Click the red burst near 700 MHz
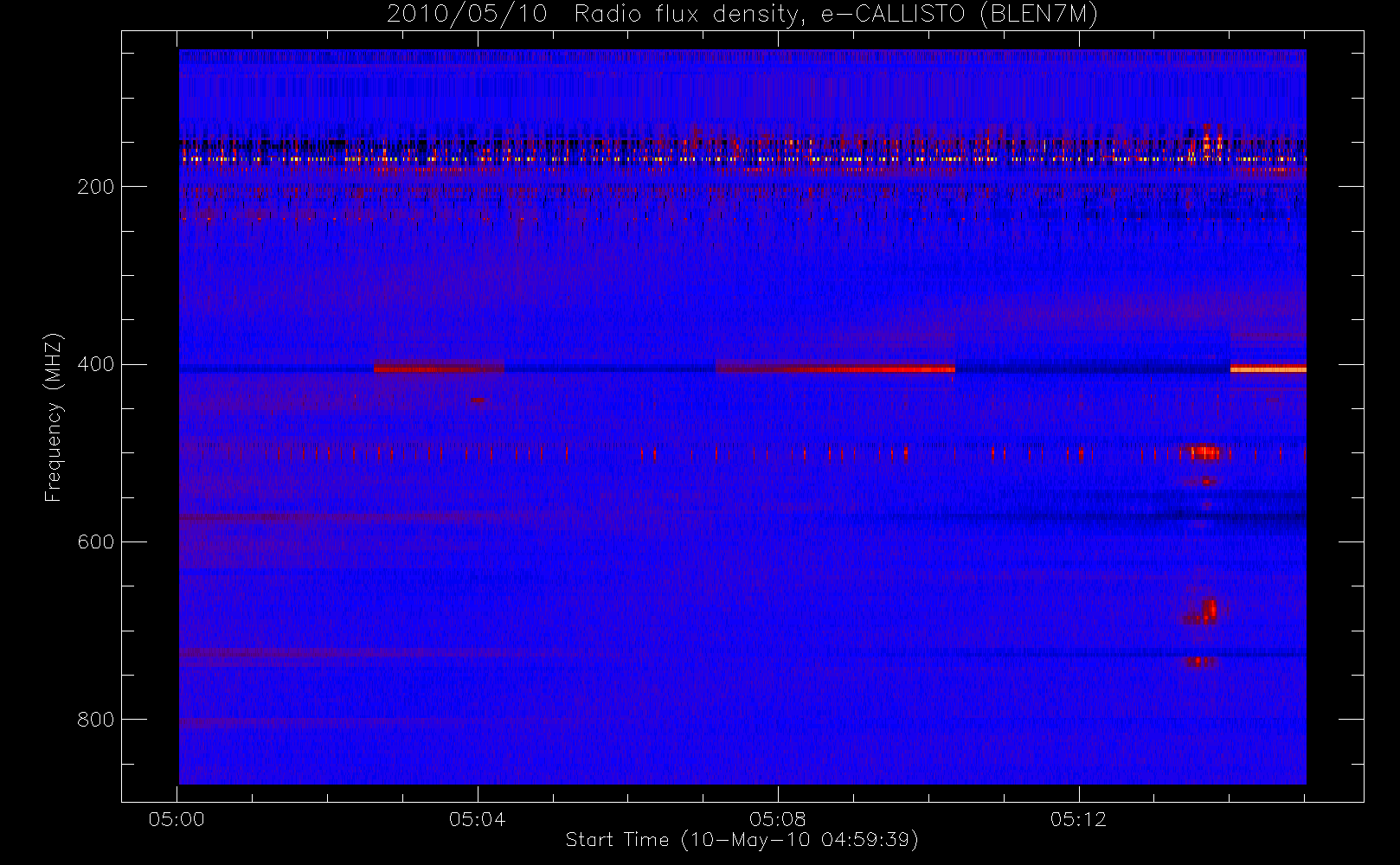The height and width of the screenshot is (865, 1400). coord(1203,612)
